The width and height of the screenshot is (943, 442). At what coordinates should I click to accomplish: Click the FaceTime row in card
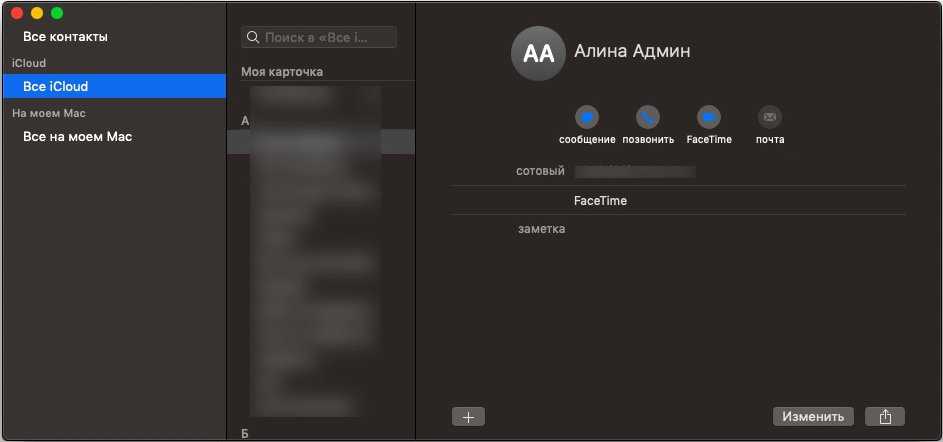(x=600, y=201)
